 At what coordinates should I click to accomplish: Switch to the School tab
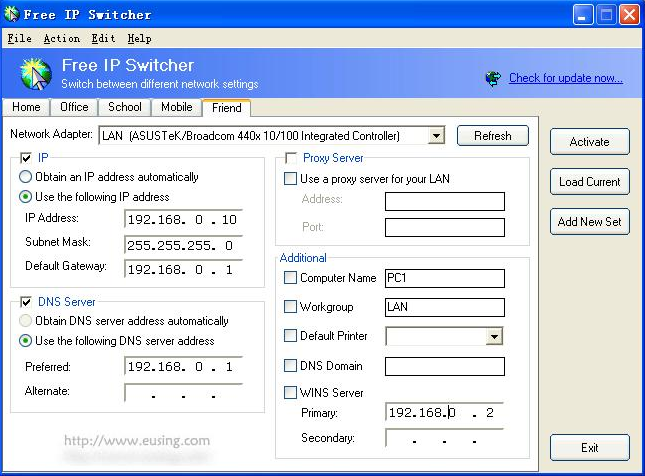(x=125, y=107)
